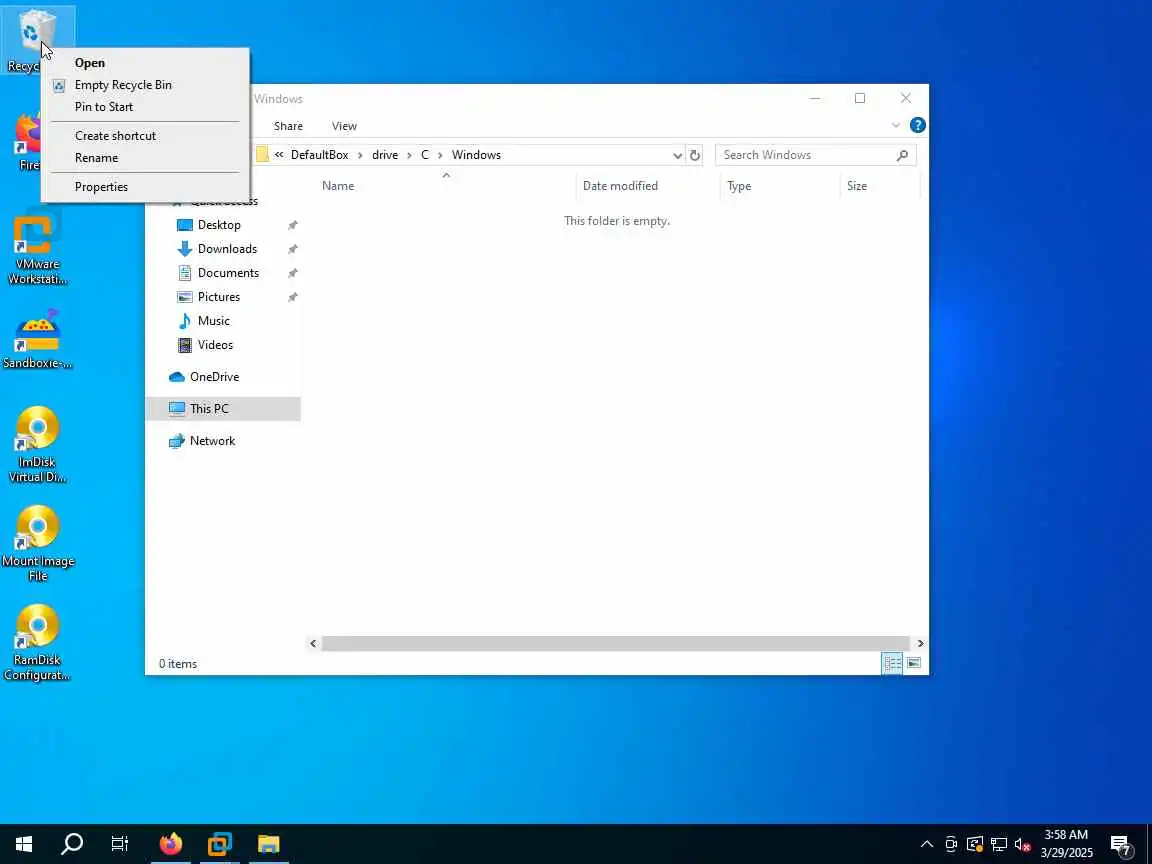This screenshot has width=1152, height=864.
Task: Open the Share ribbon tab
Action: 288,126
